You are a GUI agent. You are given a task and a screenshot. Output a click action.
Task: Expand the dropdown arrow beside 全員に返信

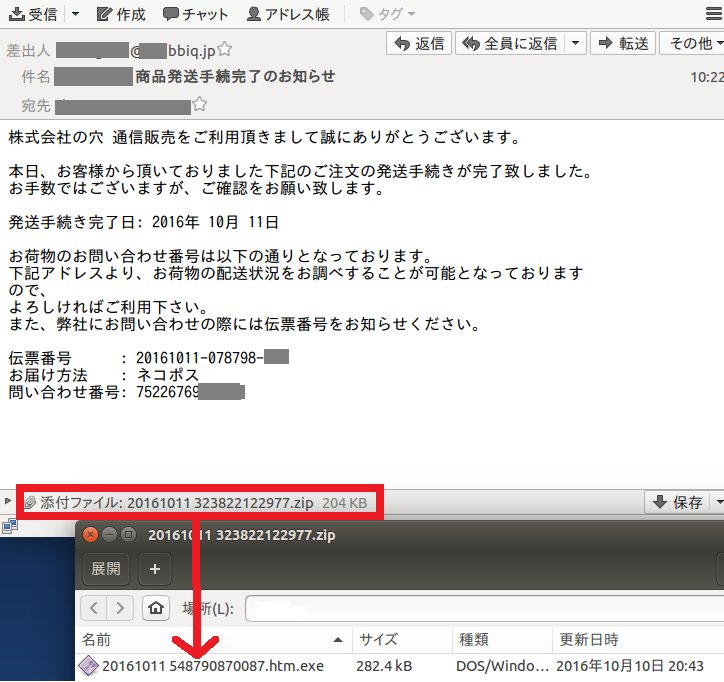click(575, 43)
